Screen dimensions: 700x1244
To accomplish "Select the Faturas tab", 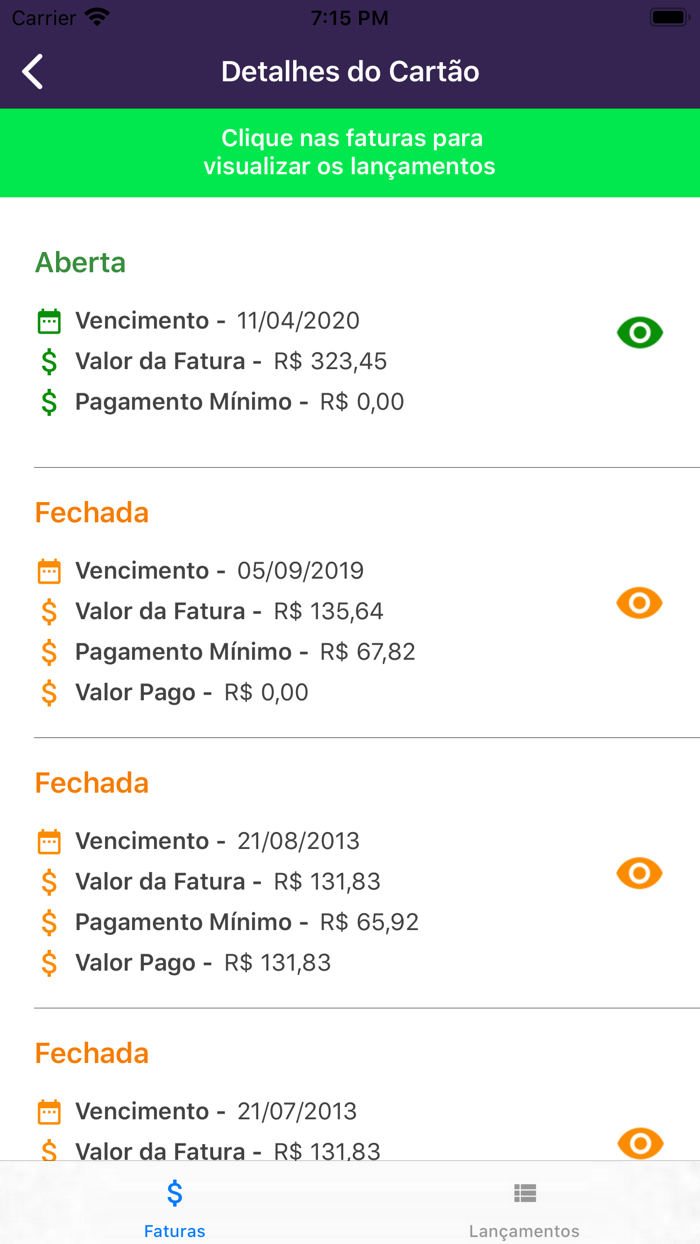I will point(174,1206).
